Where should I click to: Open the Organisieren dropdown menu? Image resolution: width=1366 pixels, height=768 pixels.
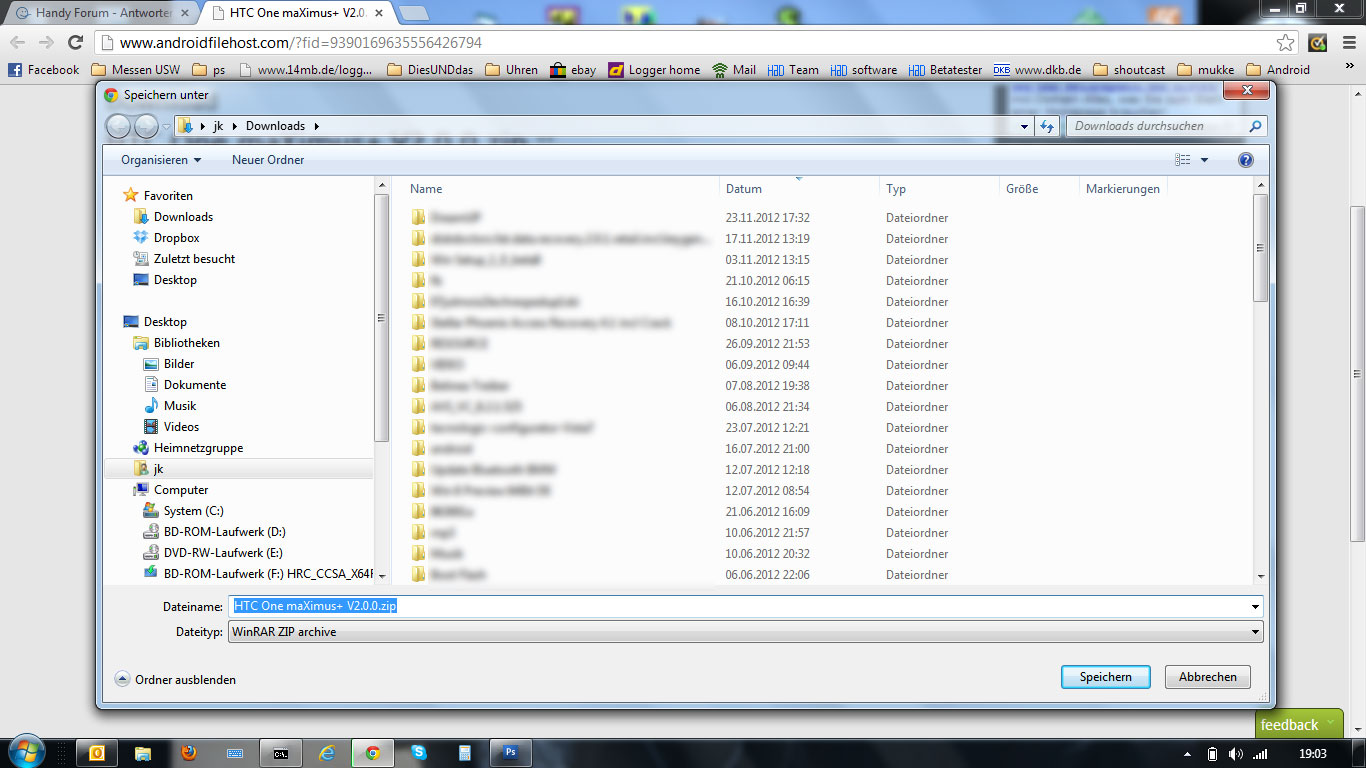point(161,160)
